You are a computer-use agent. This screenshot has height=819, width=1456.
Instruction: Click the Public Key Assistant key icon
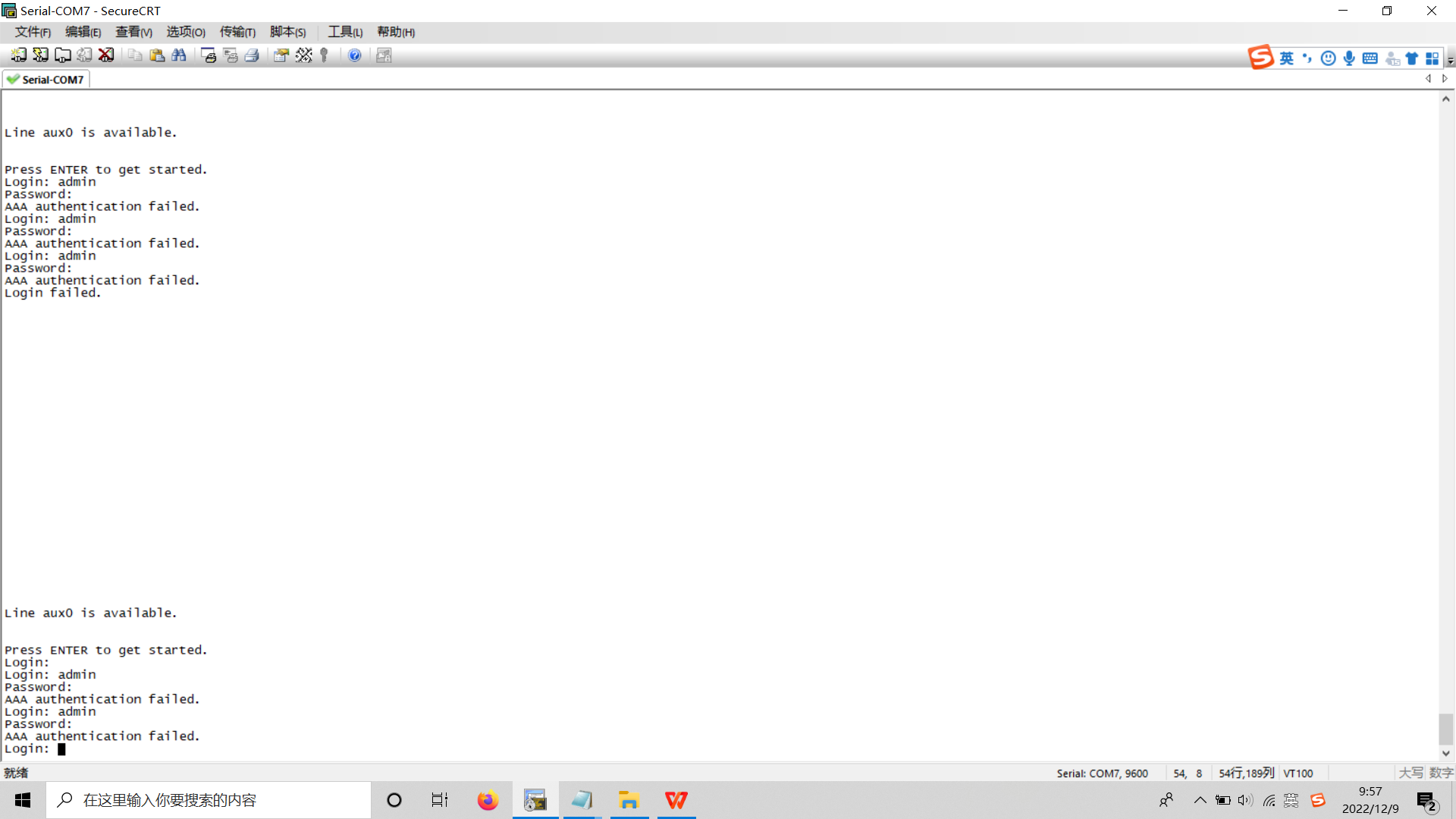click(x=325, y=55)
